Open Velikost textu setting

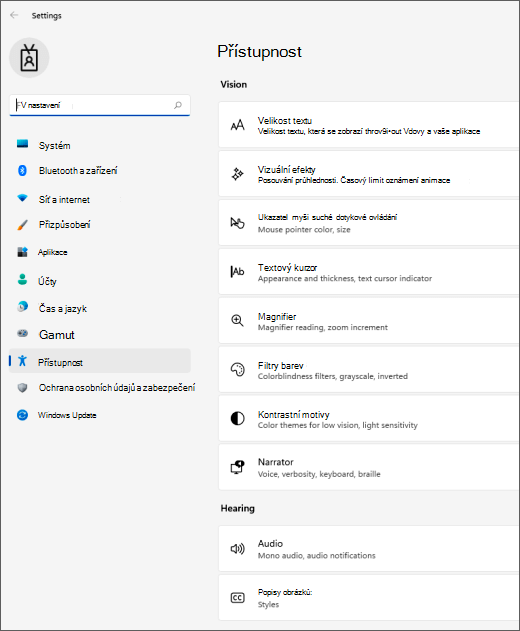point(369,125)
